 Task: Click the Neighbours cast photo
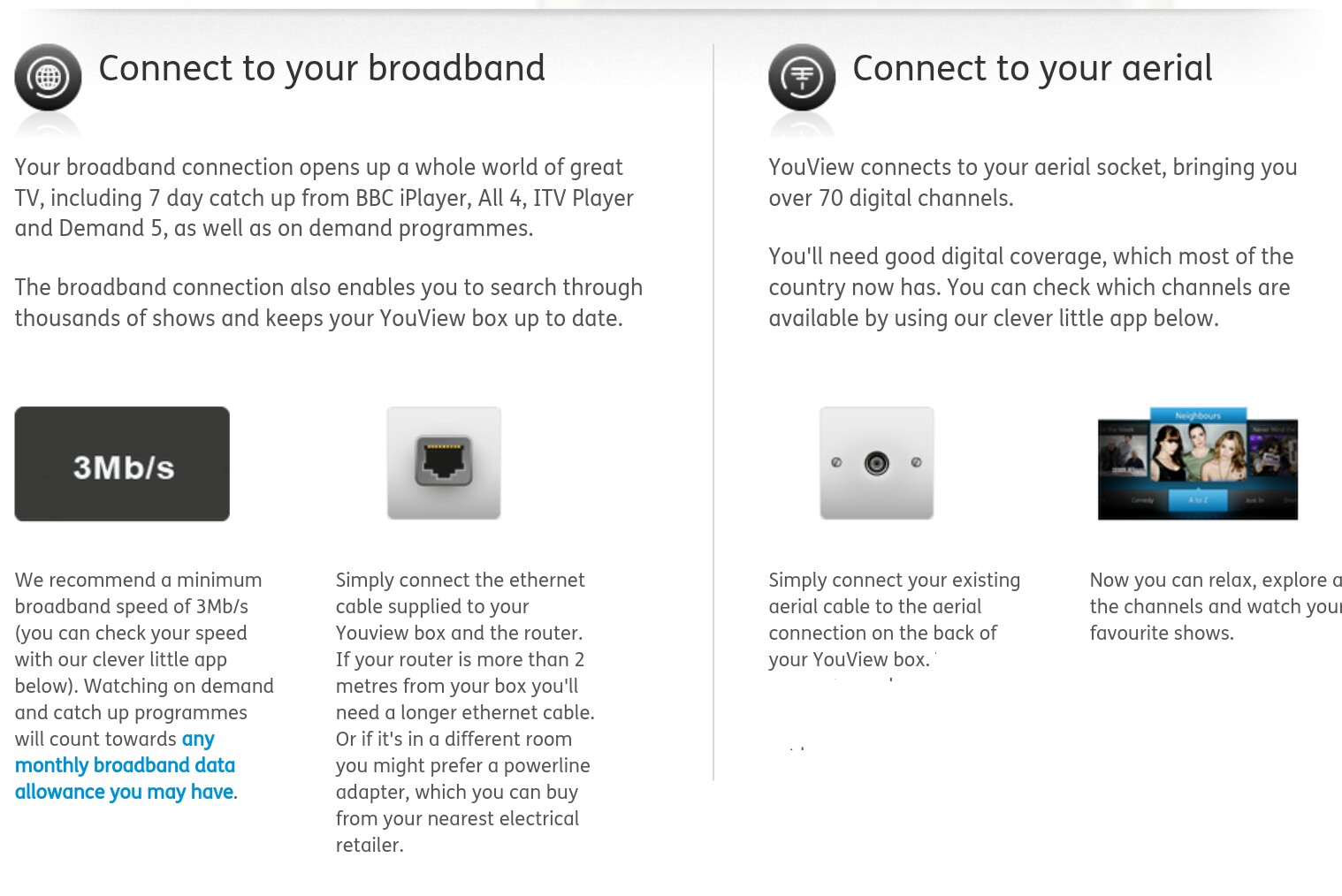1197,452
